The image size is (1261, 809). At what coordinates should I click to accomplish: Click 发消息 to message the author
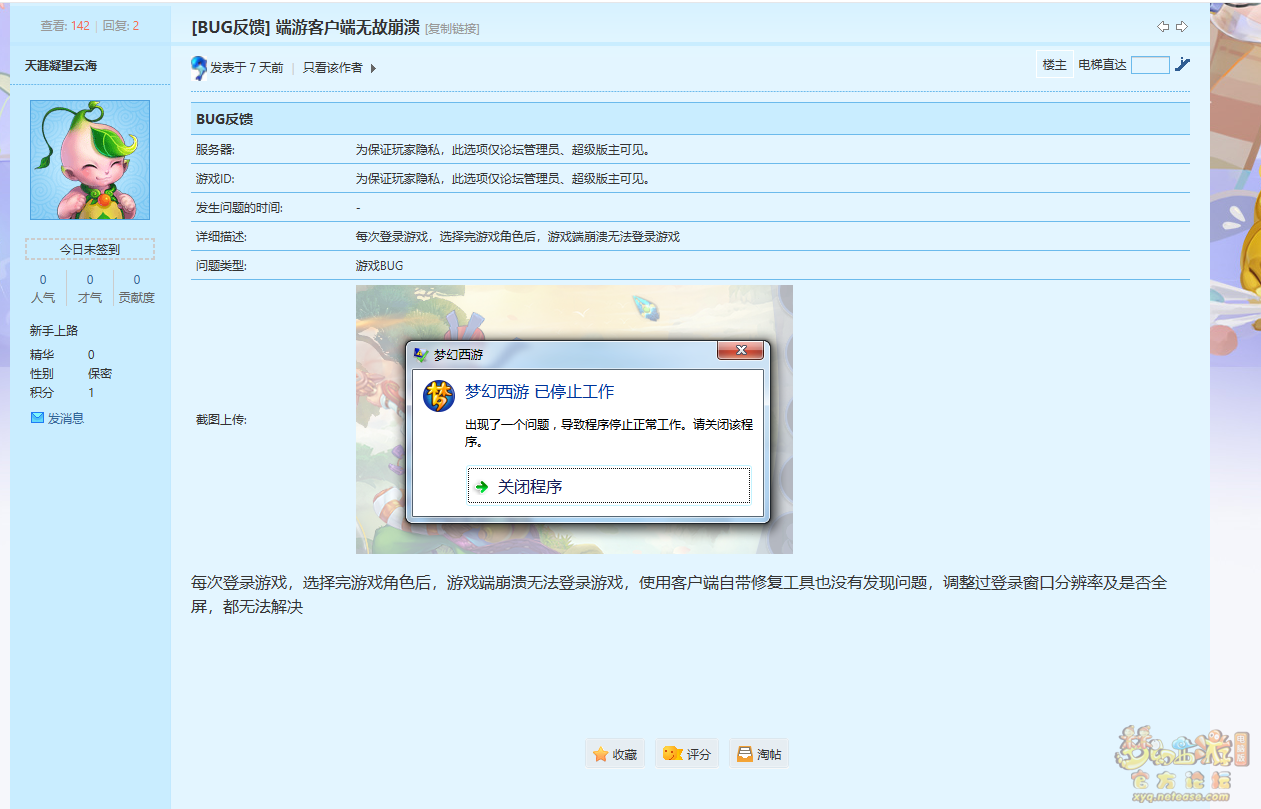click(66, 418)
